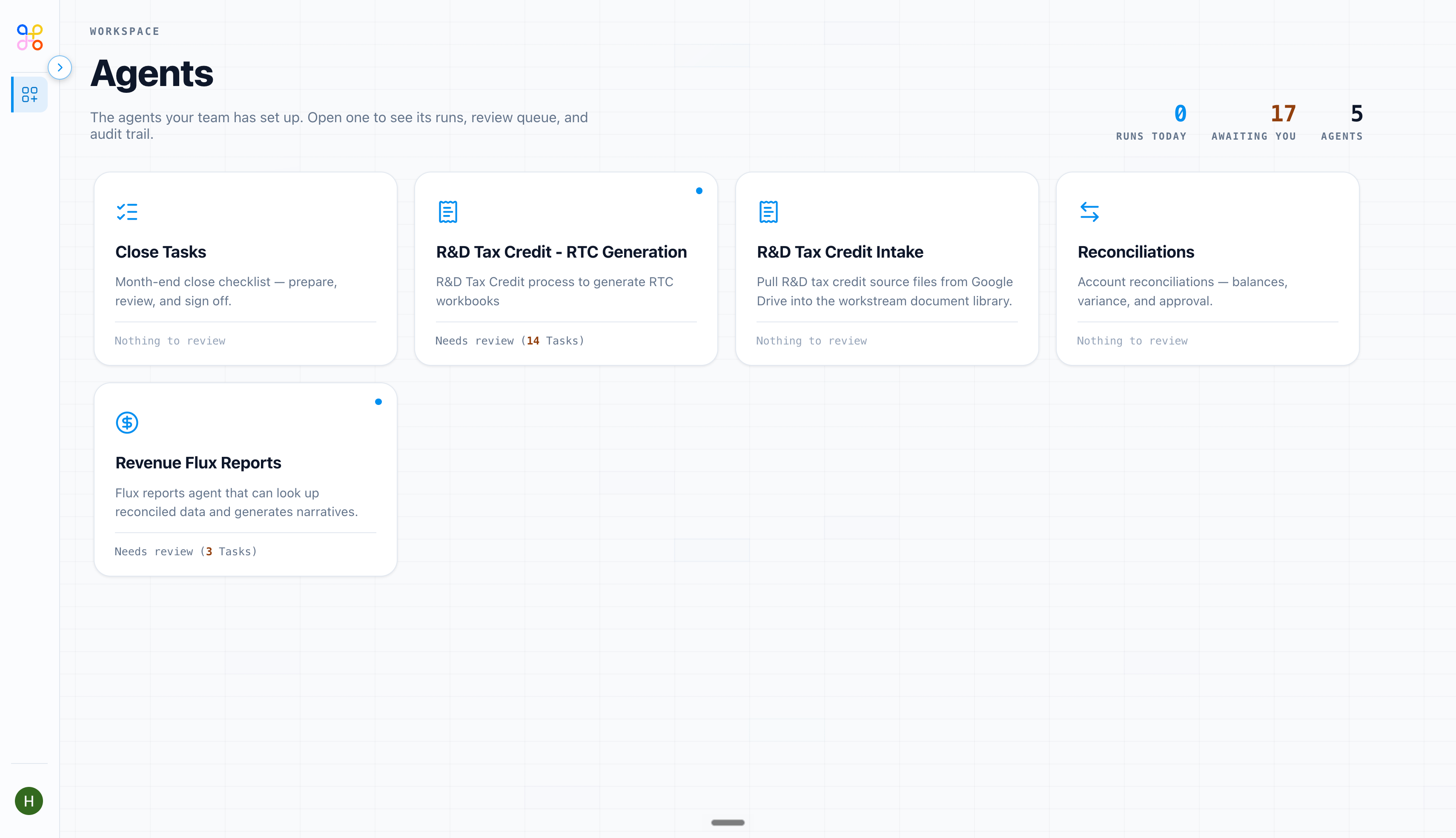Click the Reconciliations swap arrows icon
Screen dimensions: 1456x838
pyautogui.click(x=1089, y=212)
